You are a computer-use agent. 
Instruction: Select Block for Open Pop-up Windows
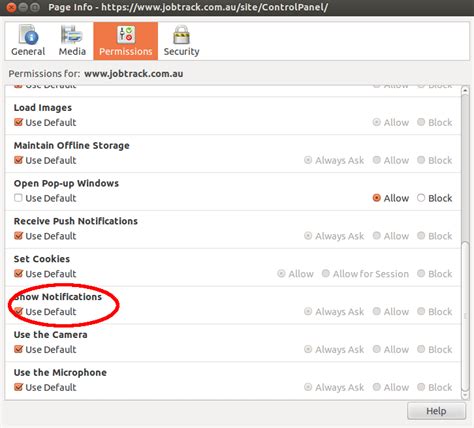(x=421, y=198)
